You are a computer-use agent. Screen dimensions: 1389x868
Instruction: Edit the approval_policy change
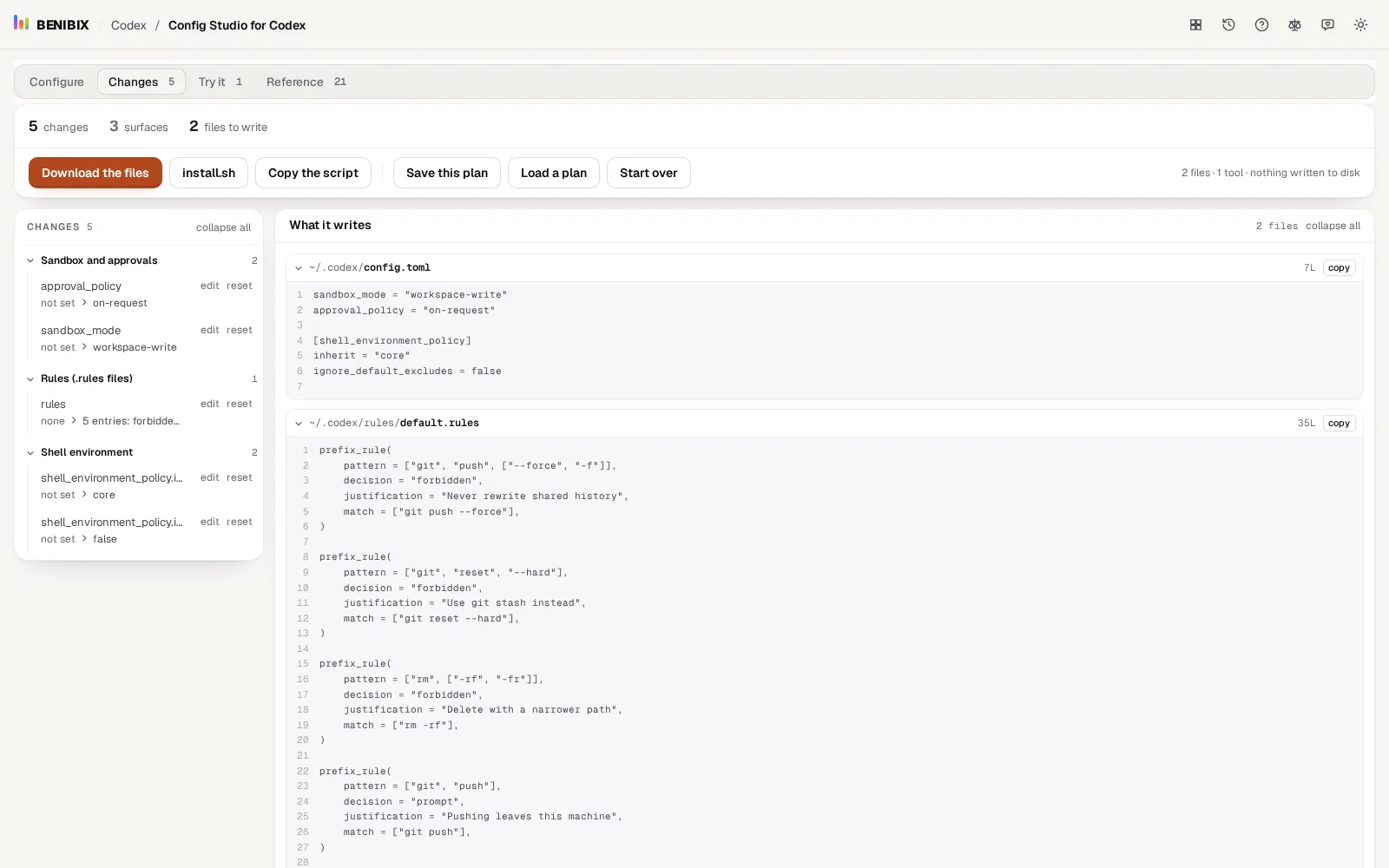[x=210, y=286]
